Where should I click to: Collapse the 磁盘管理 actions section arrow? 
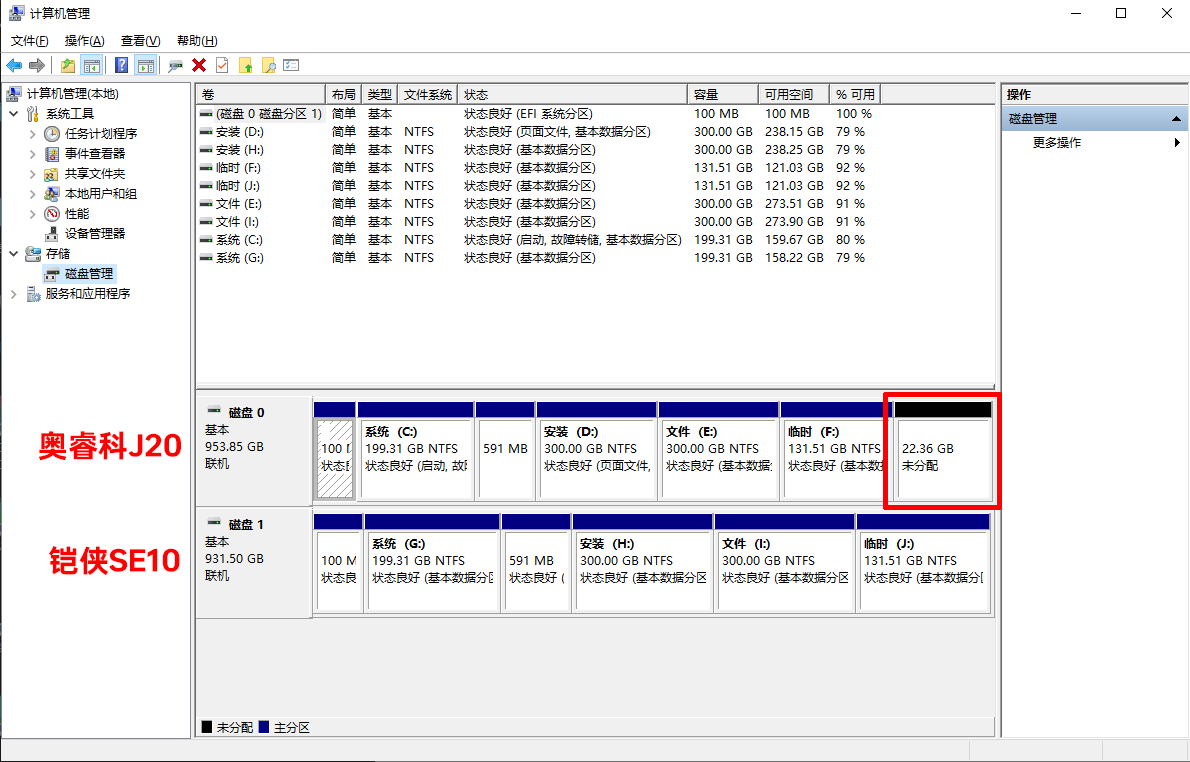pyautogui.click(x=1177, y=119)
